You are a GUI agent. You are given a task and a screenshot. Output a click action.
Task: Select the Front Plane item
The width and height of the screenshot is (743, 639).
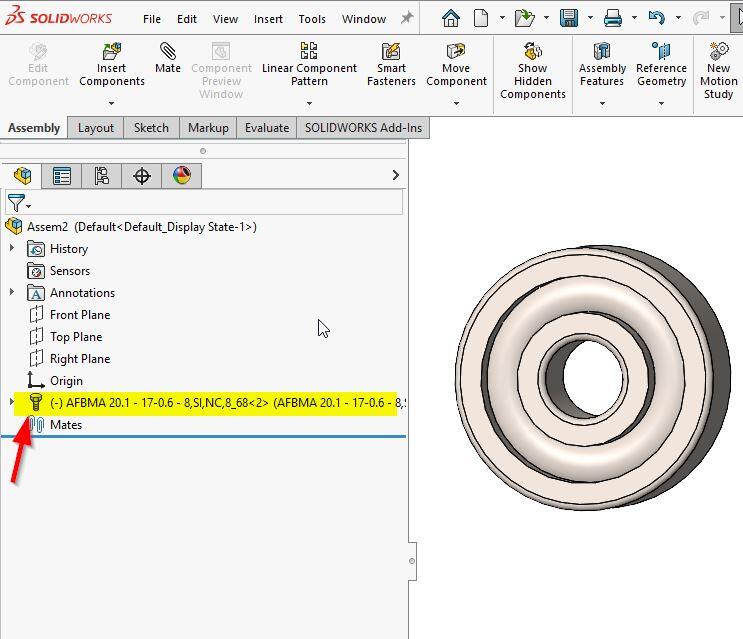[x=79, y=314]
